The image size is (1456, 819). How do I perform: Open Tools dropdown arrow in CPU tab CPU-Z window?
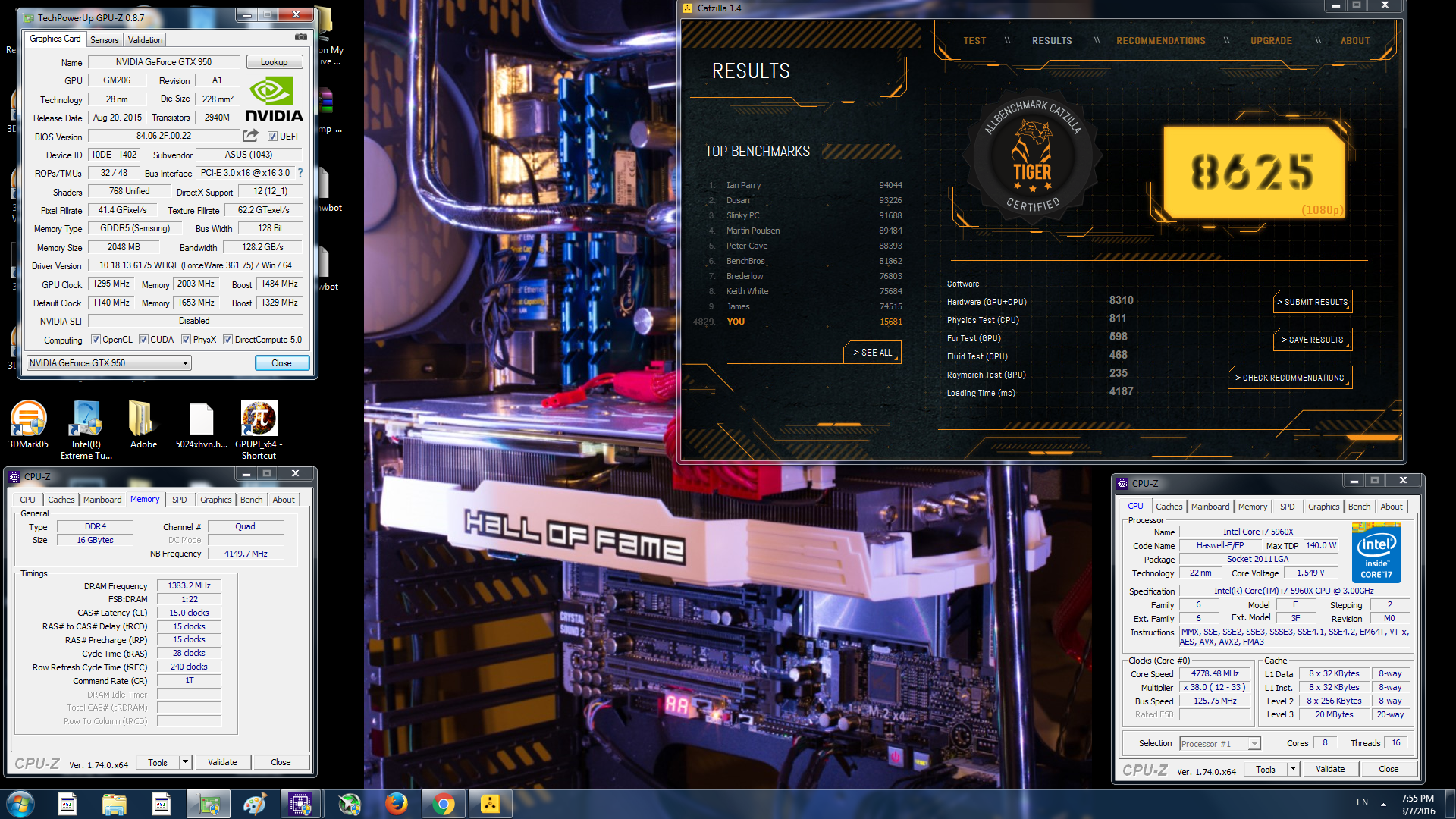[x=1293, y=769]
